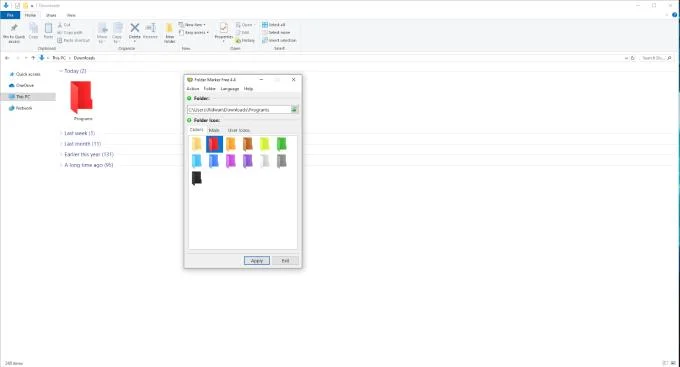Select OneDrive in the navigation pane
The image size is (680, 367).
click(x=25, y=85)
